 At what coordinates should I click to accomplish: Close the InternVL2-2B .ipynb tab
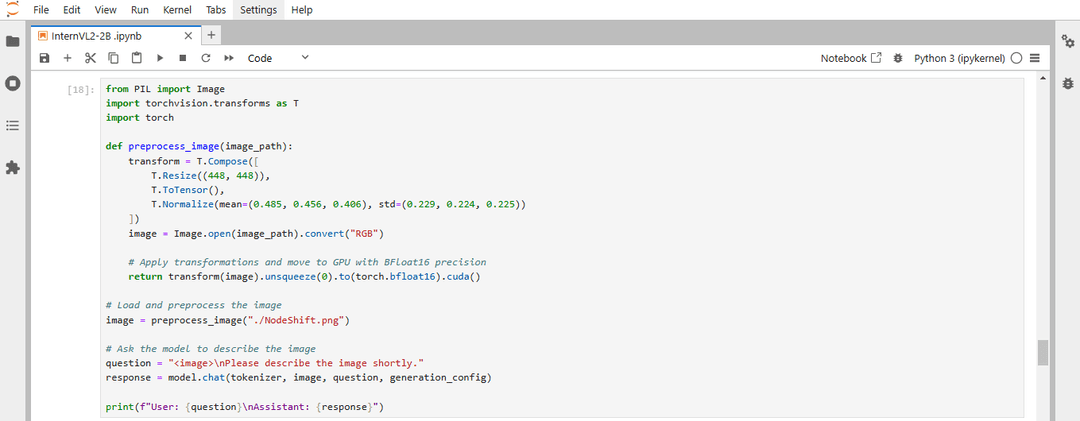click(x=188, y=36)
